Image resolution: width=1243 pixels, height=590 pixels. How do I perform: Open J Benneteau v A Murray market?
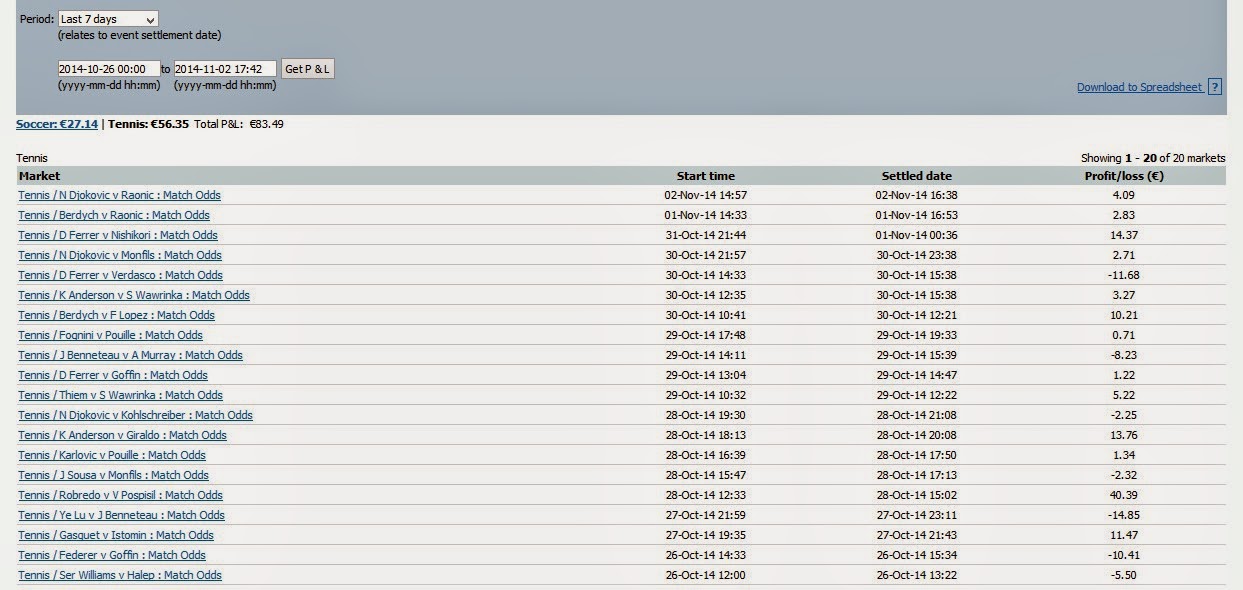130,355
